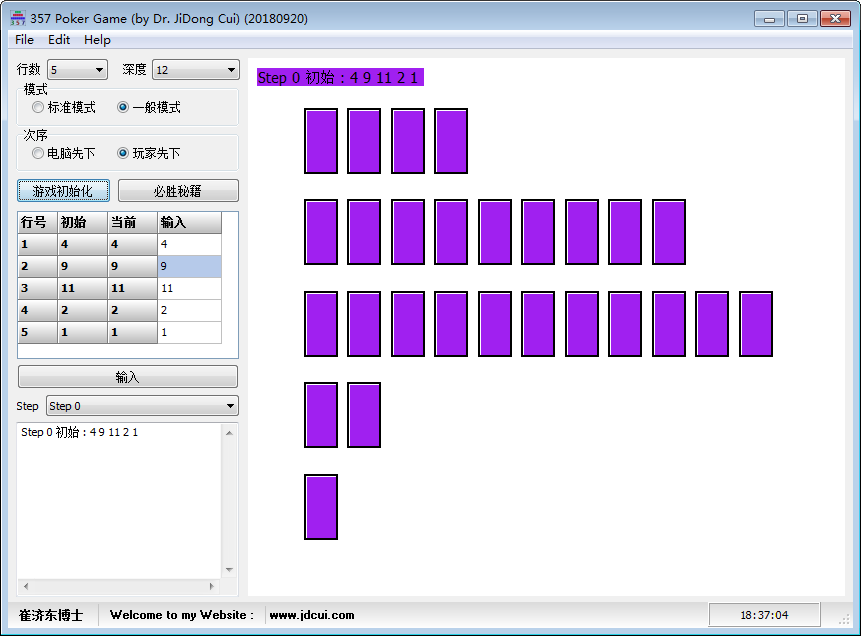
Task: Click the 初始 column header
Action: pos(82,222)
